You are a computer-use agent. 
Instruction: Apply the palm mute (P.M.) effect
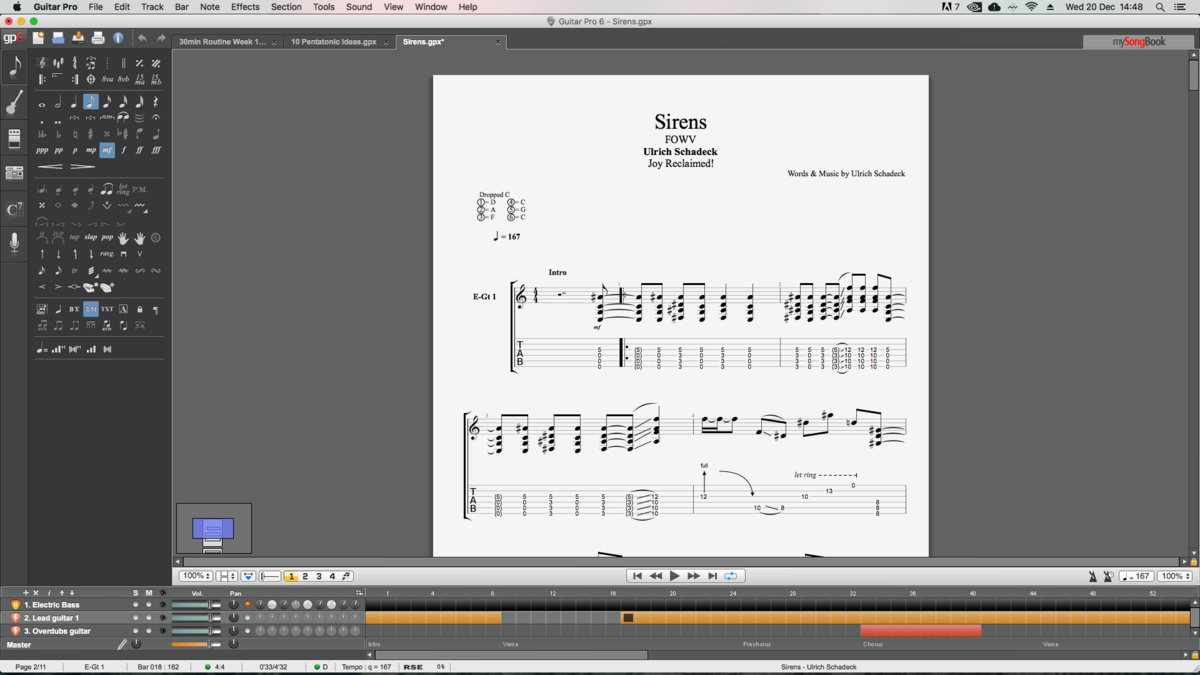point(140,189)
